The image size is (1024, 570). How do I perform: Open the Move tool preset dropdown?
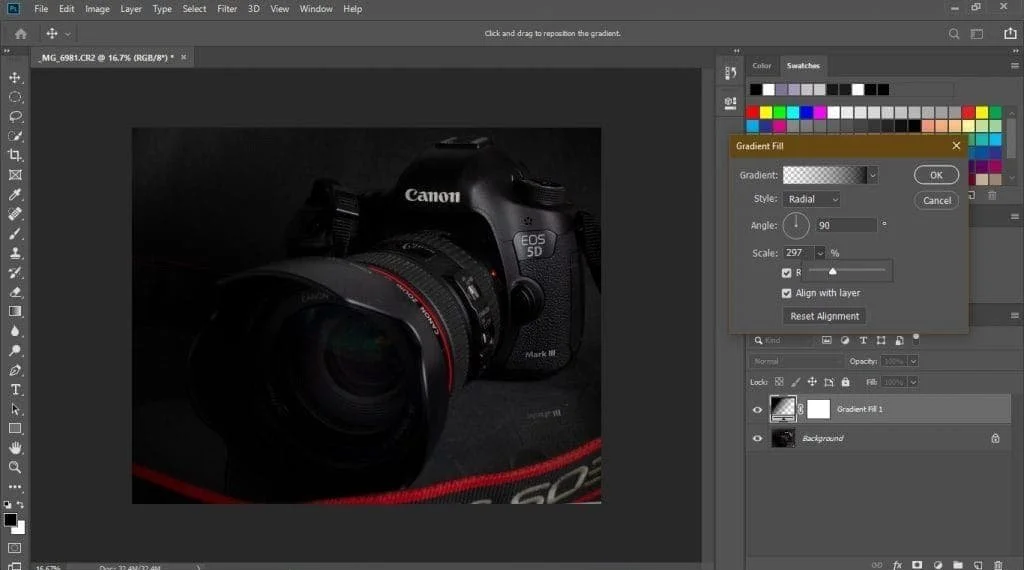[67, 34]
